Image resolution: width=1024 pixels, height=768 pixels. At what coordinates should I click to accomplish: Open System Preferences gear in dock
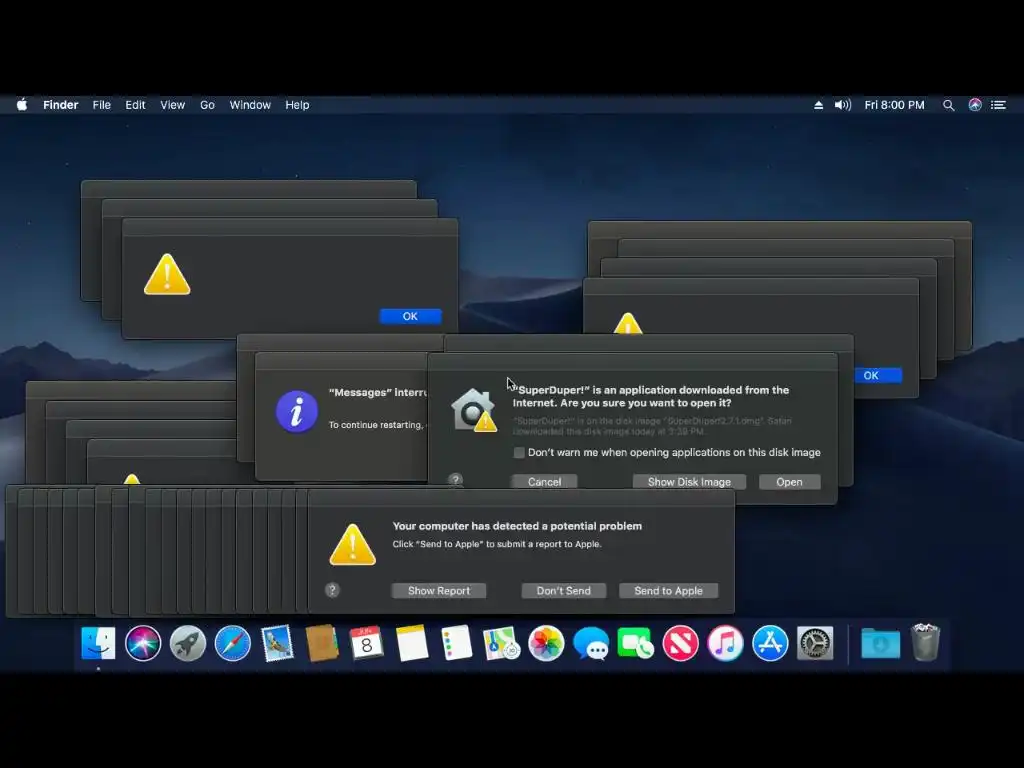[815, 643]
